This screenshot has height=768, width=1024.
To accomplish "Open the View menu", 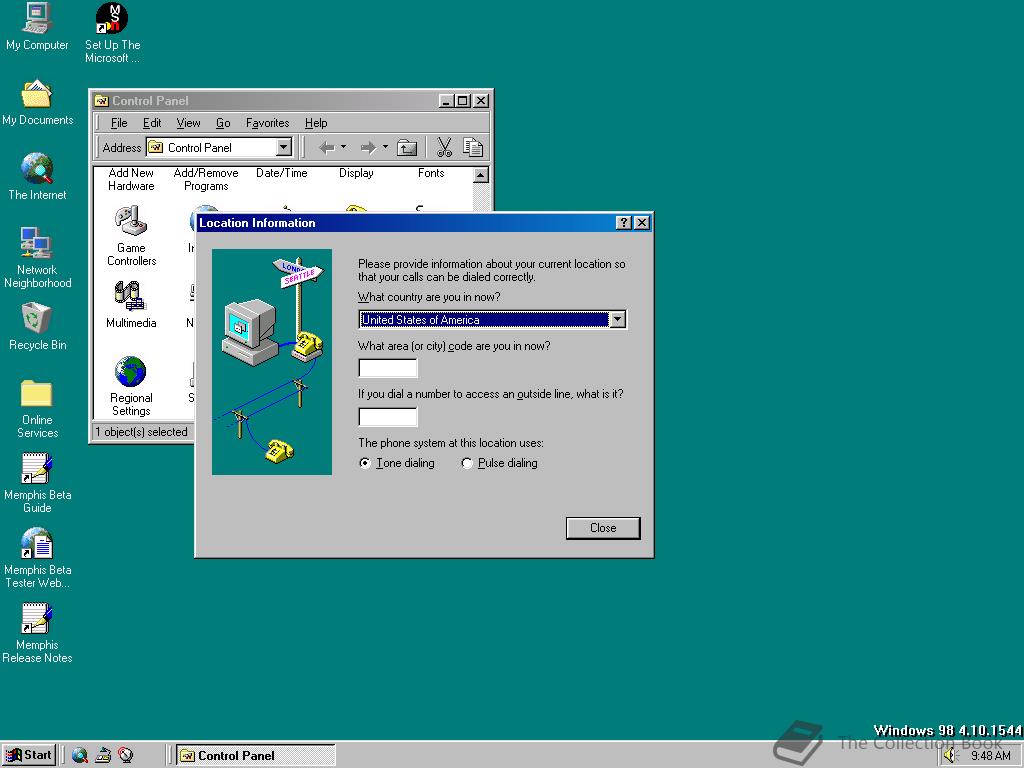I will (x=188, y=123).
